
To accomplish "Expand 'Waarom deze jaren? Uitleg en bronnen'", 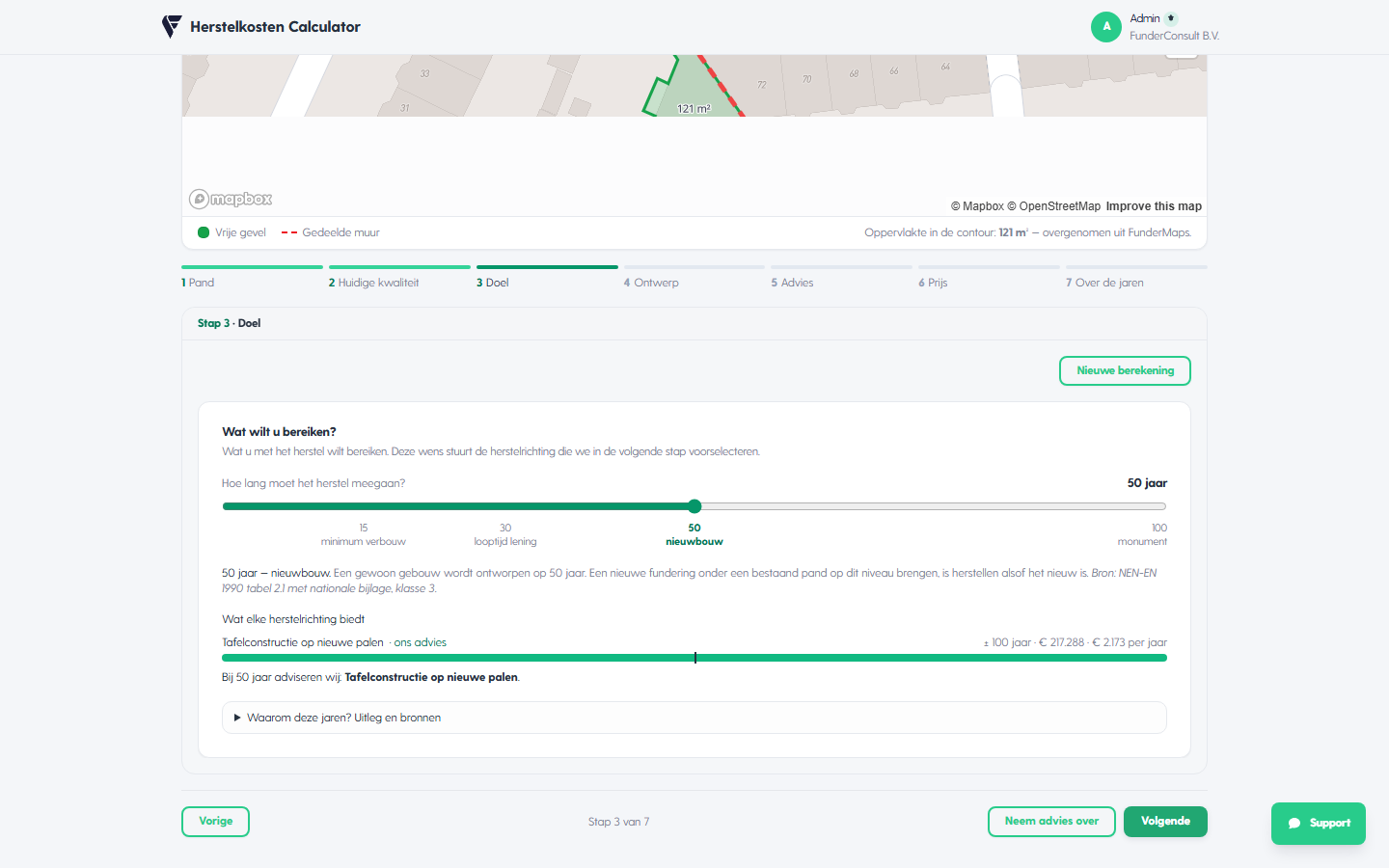I will pyautogui.click(x=694, y=718).
